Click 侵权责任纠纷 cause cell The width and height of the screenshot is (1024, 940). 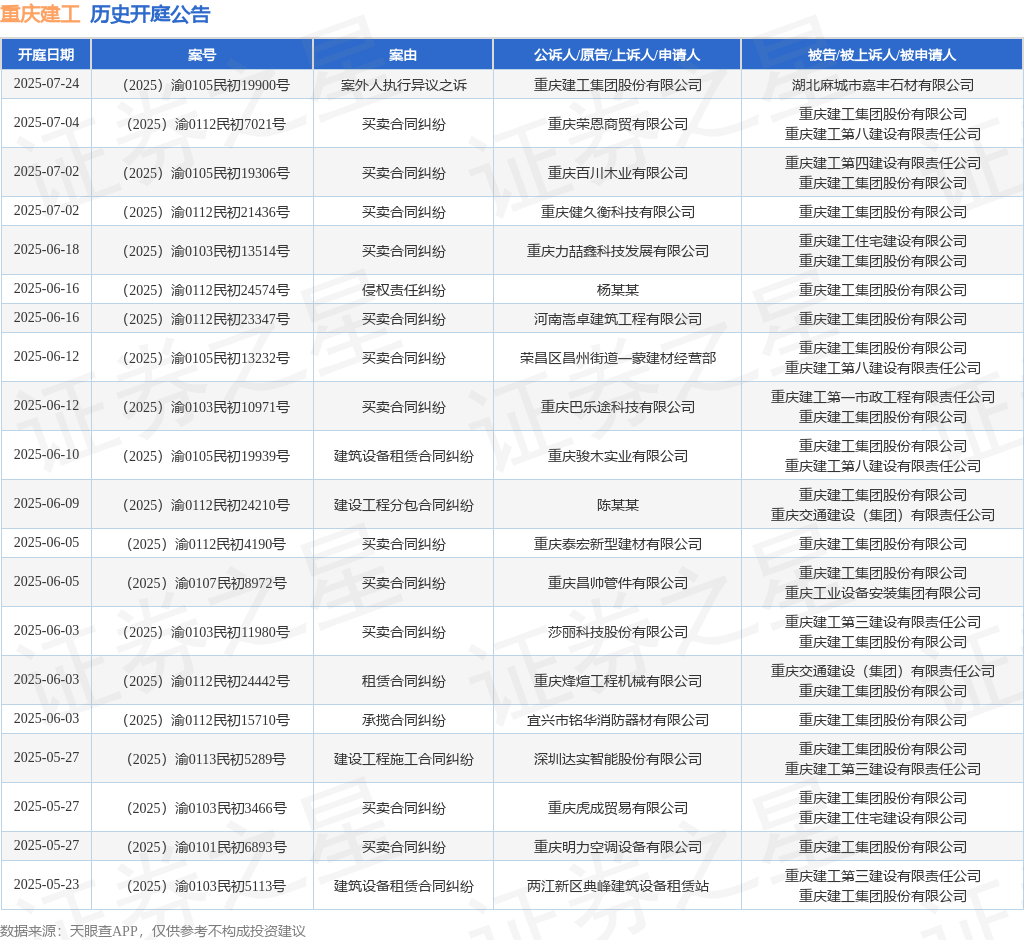click(404, 290)
